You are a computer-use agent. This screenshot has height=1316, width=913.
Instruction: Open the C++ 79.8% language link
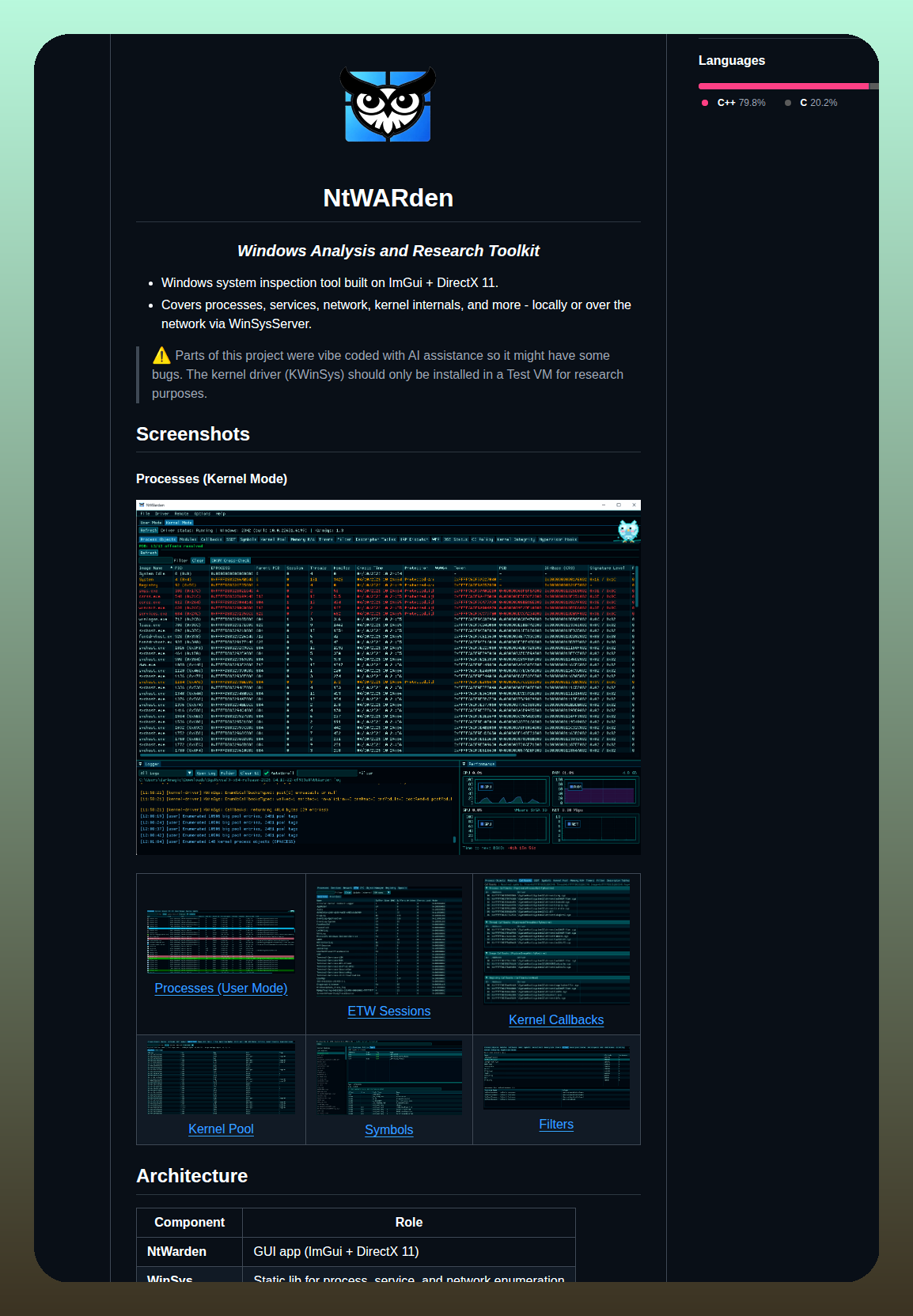tap(733, 103)
